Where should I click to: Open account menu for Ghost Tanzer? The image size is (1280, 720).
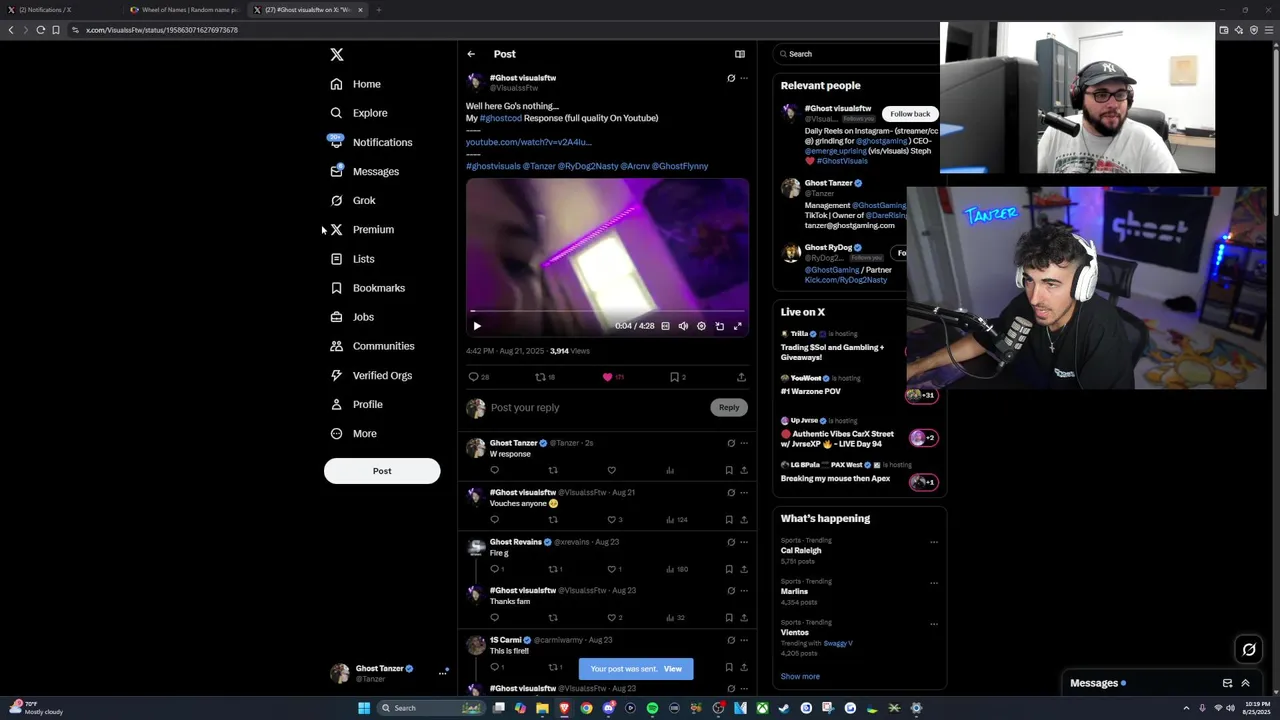click(x=442, y=673)
